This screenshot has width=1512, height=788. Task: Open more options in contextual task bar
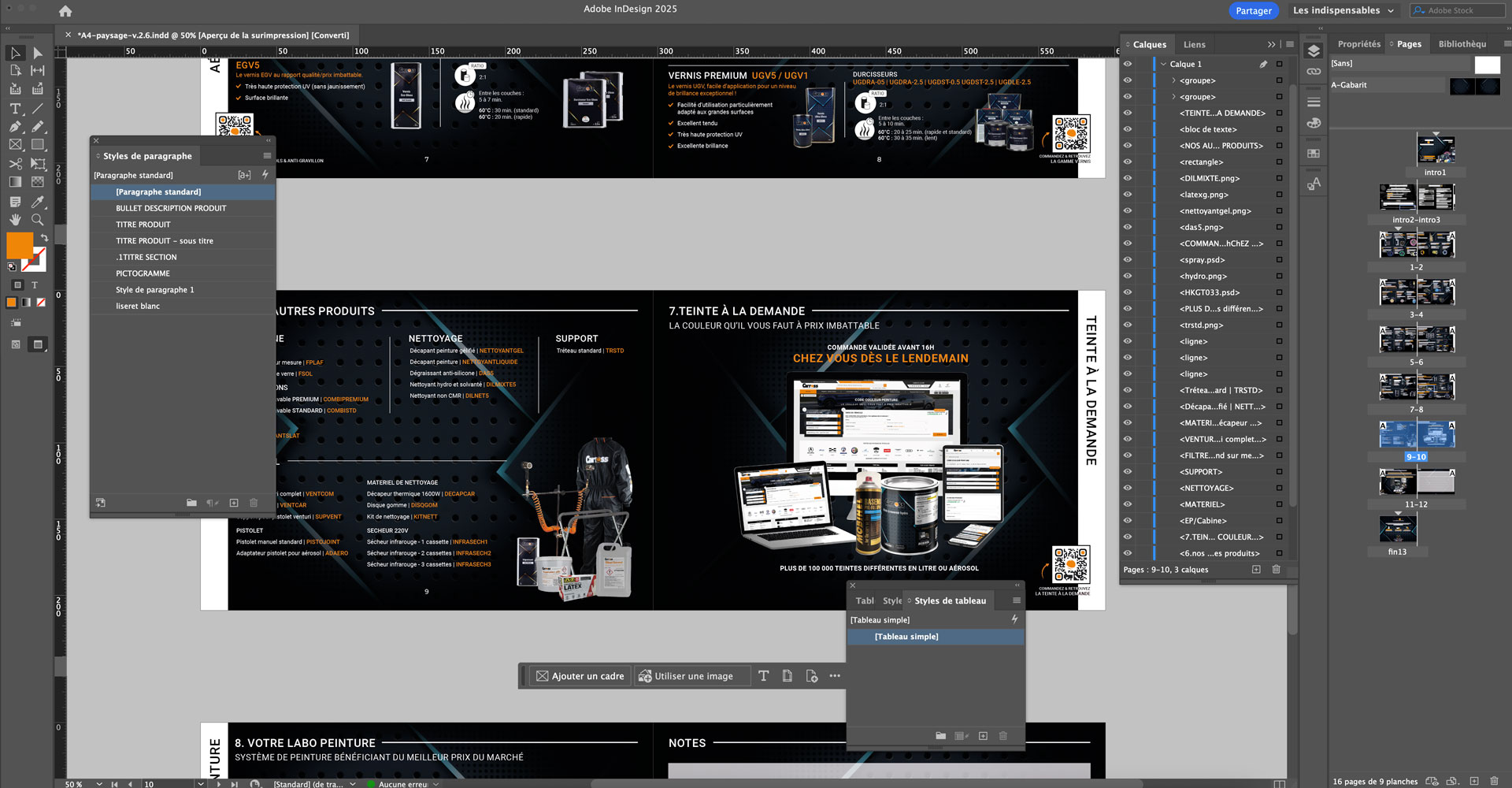pos(835,676)
